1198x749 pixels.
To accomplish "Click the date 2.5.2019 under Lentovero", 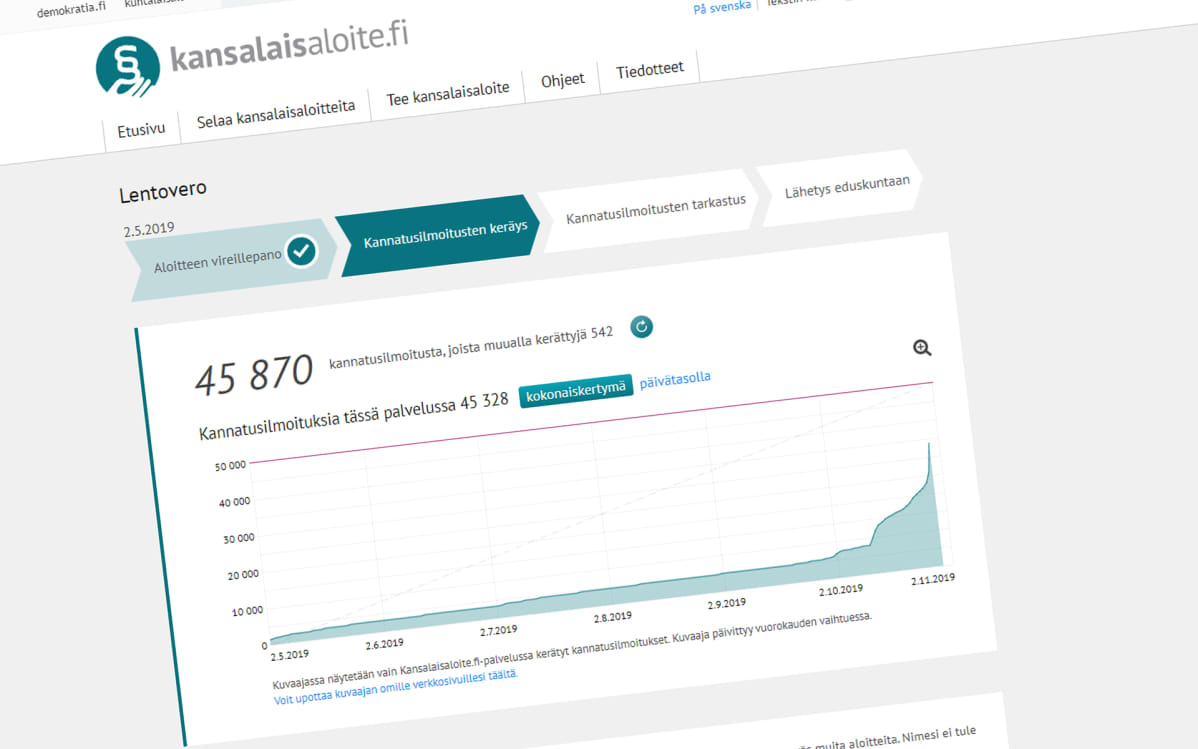I will (149, 229).
